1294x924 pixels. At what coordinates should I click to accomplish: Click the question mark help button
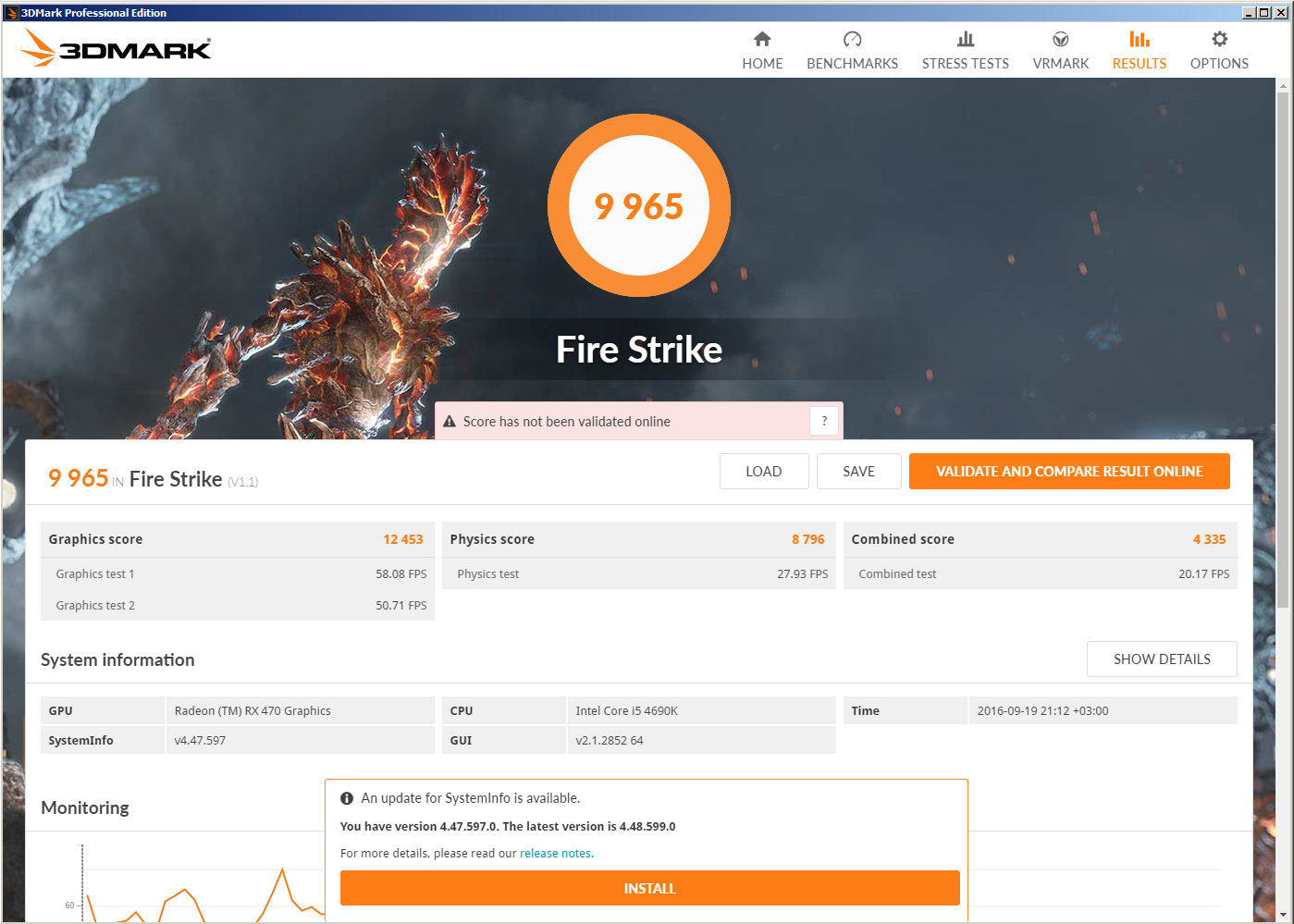(x=824, y=421)
